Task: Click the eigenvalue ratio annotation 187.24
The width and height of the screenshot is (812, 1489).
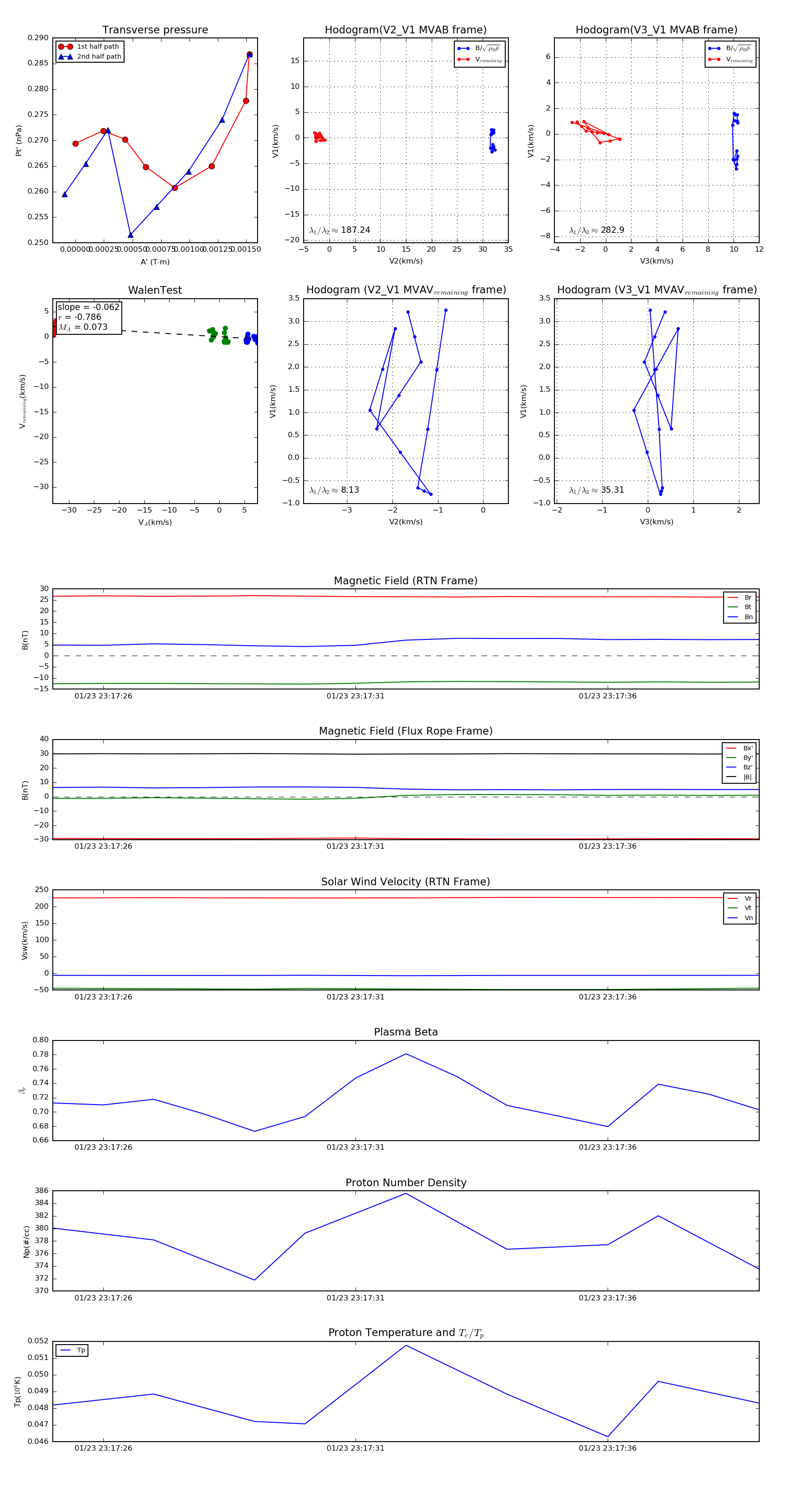Action: (340, 230)
